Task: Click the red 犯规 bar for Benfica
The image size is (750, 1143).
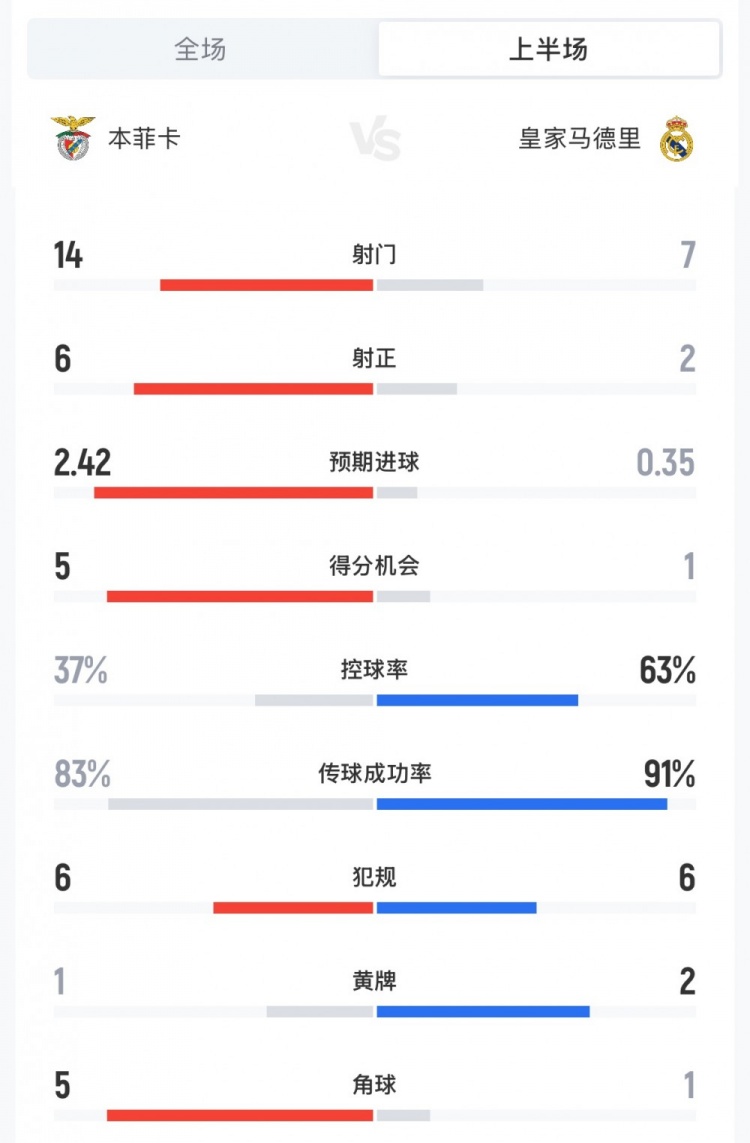Action: click(293, 907)
